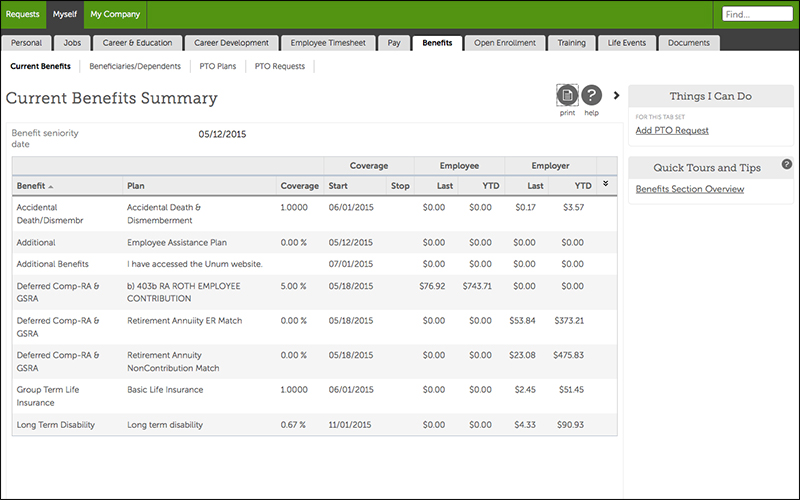Image resolution: width=800 pixels, height=500 pixels.
Task: Open the Quick Tours and Tips help icon
Action: click(x=787, y=164)
